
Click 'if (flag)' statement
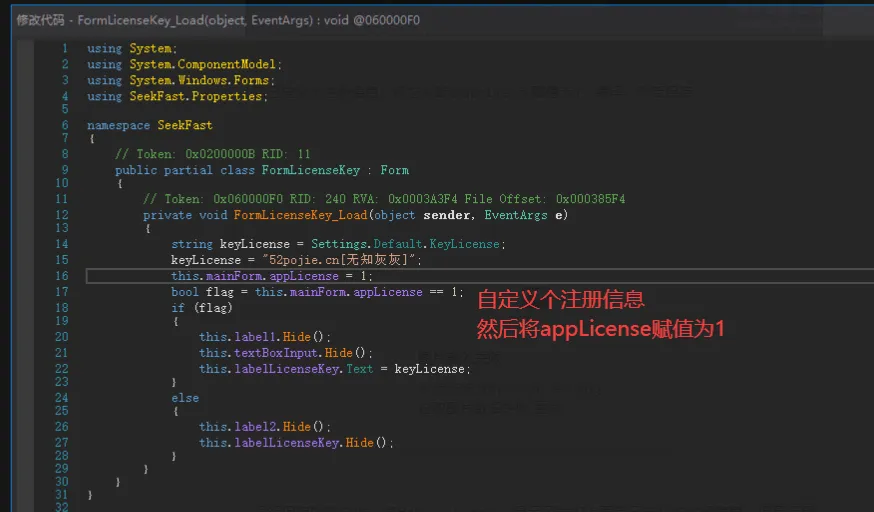[202, 308]
